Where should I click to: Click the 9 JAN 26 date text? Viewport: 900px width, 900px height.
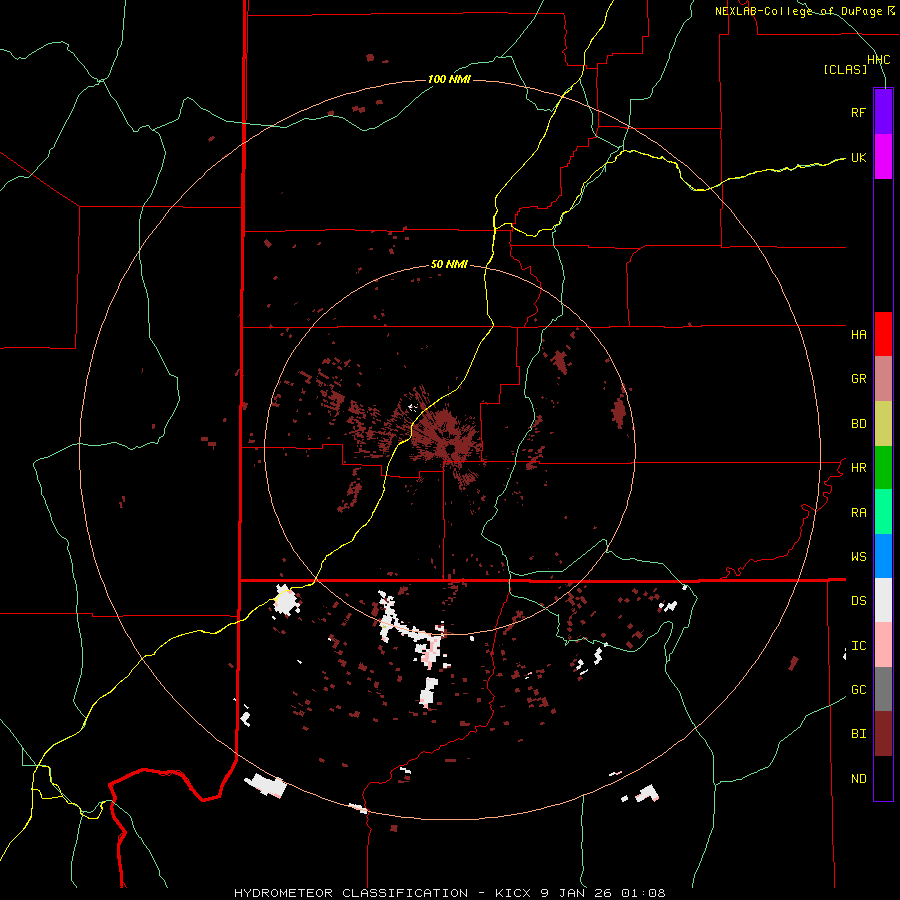click(x=576, y=893)
